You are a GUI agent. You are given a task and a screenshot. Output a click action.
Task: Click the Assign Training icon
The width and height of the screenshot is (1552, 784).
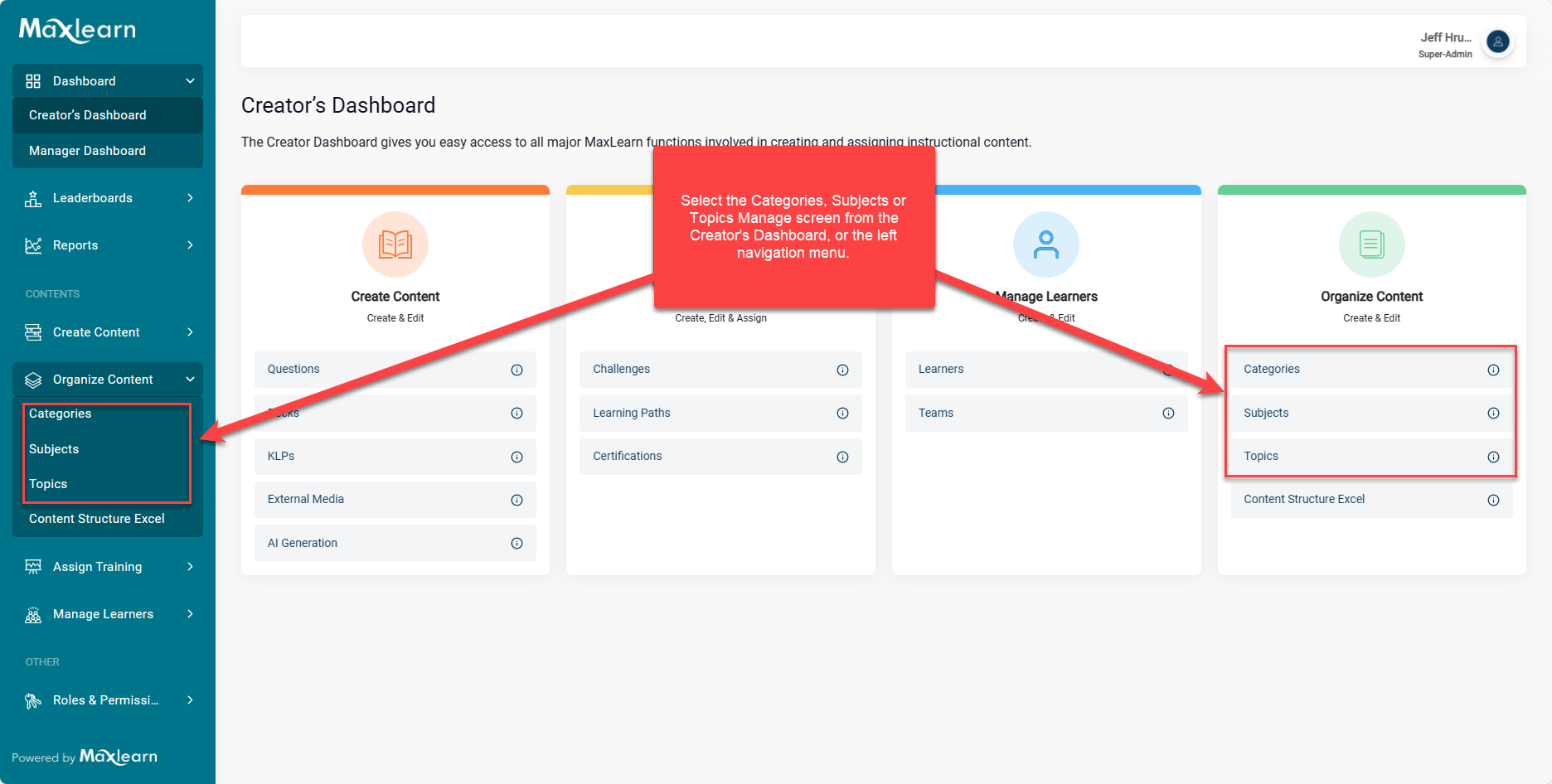coord(33,567)
